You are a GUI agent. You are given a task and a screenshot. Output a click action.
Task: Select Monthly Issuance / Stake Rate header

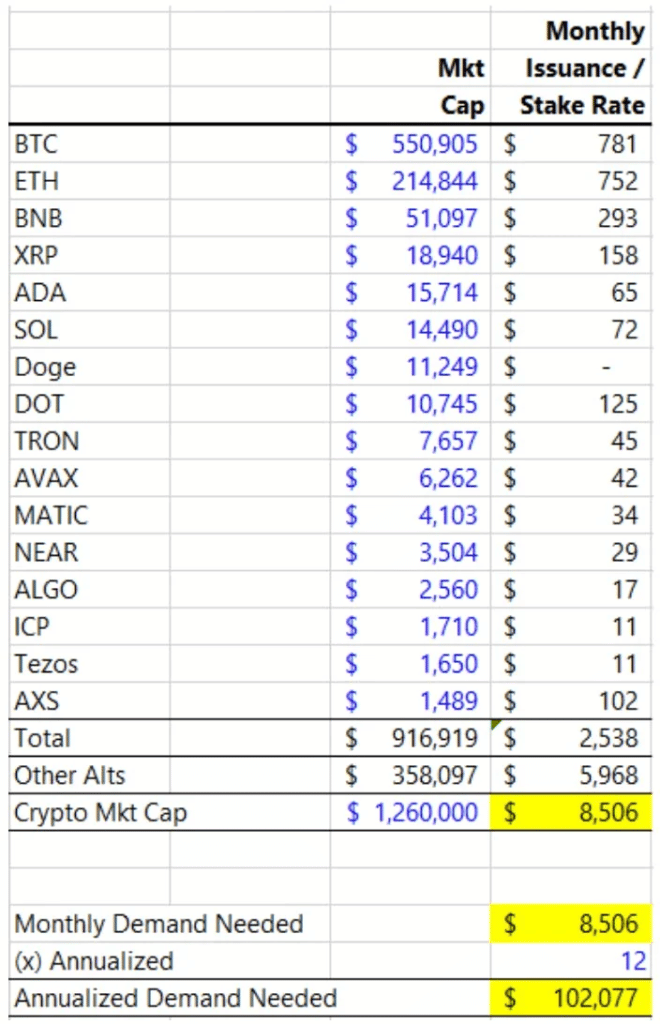coord(582,68)
